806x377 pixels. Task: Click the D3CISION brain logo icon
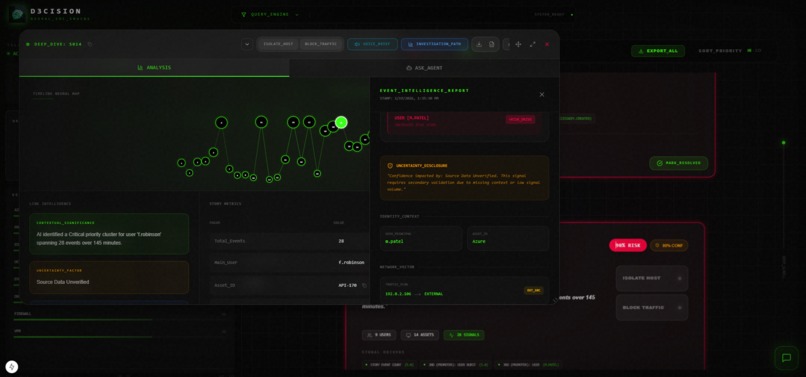(x=17, y=14)
